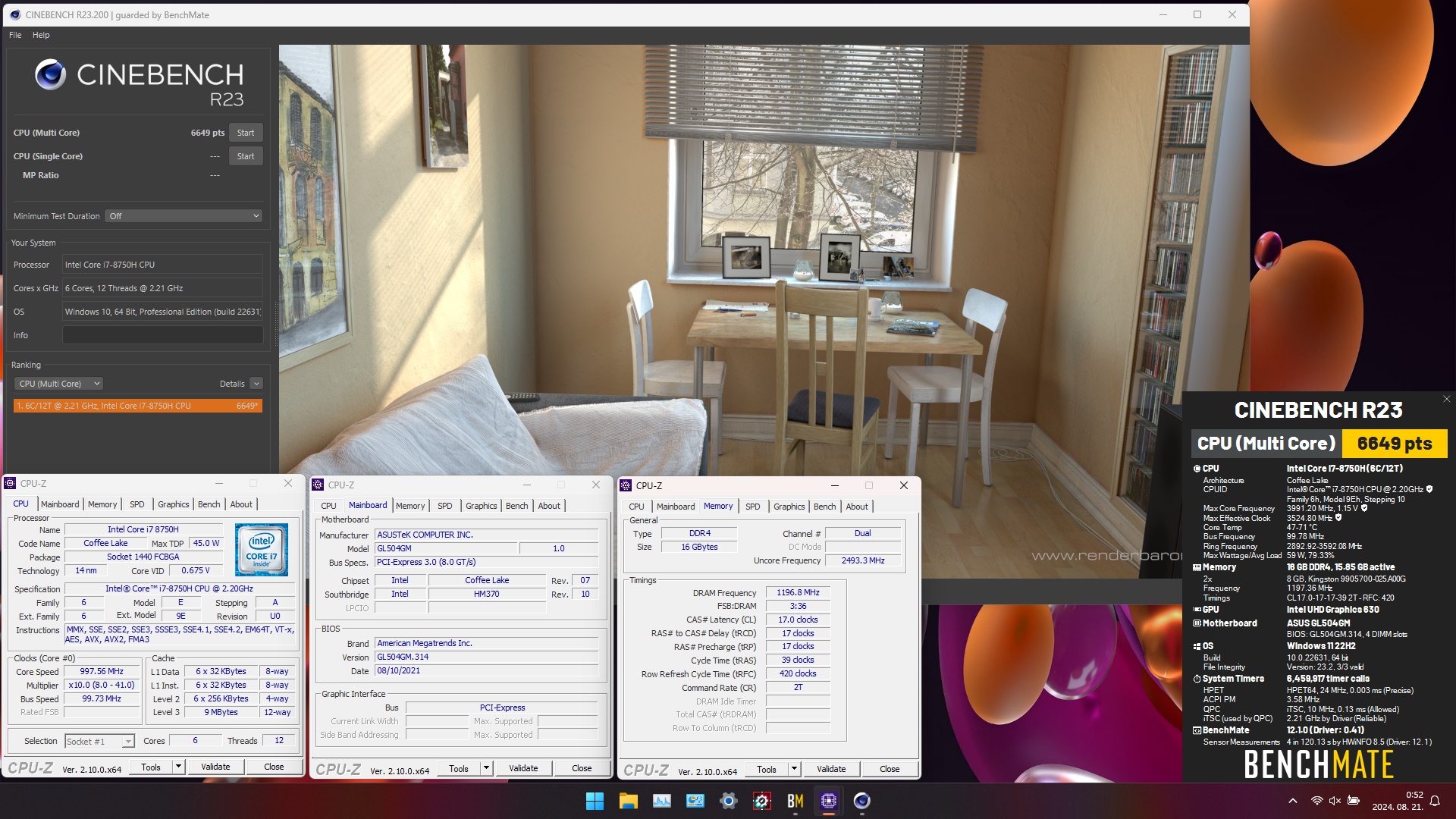The image size is (1456, 819).
Task: Click Tools button in left CPU-Z
Action: (x=151, y=767)
